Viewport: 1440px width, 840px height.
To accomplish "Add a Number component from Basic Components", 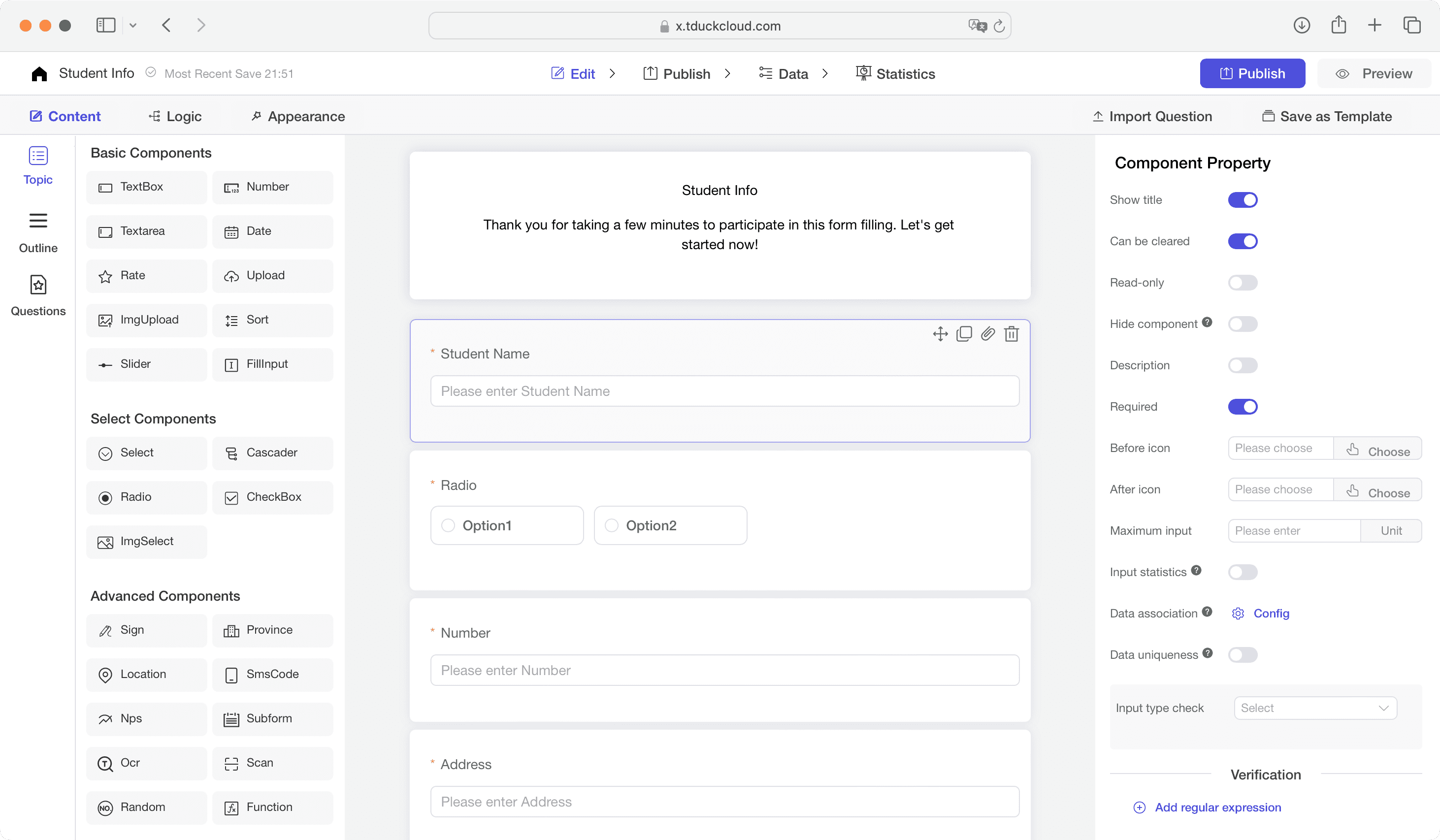I will pos(272,188).
